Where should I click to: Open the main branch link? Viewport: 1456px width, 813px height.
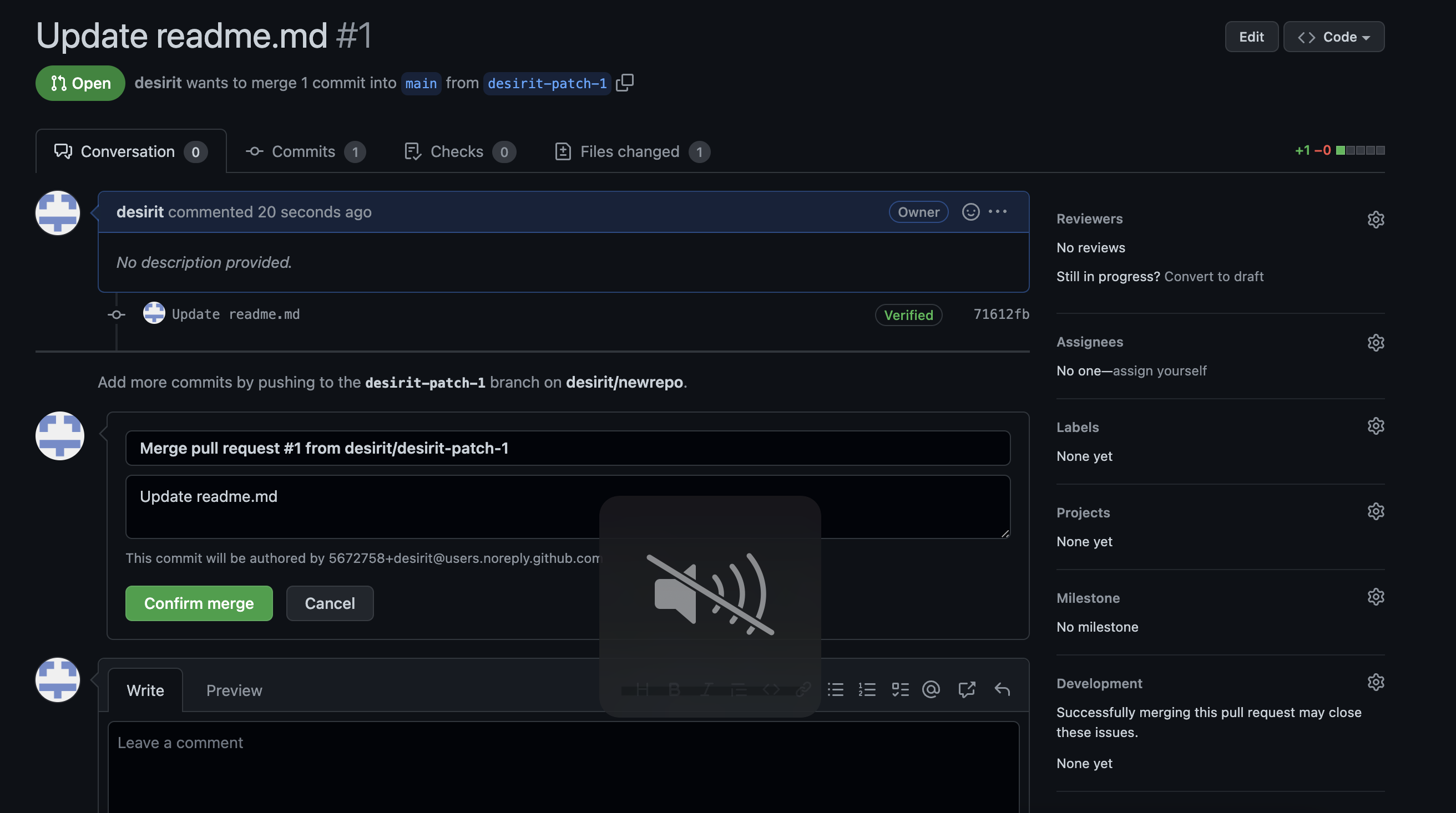click(x=421, y=84)
